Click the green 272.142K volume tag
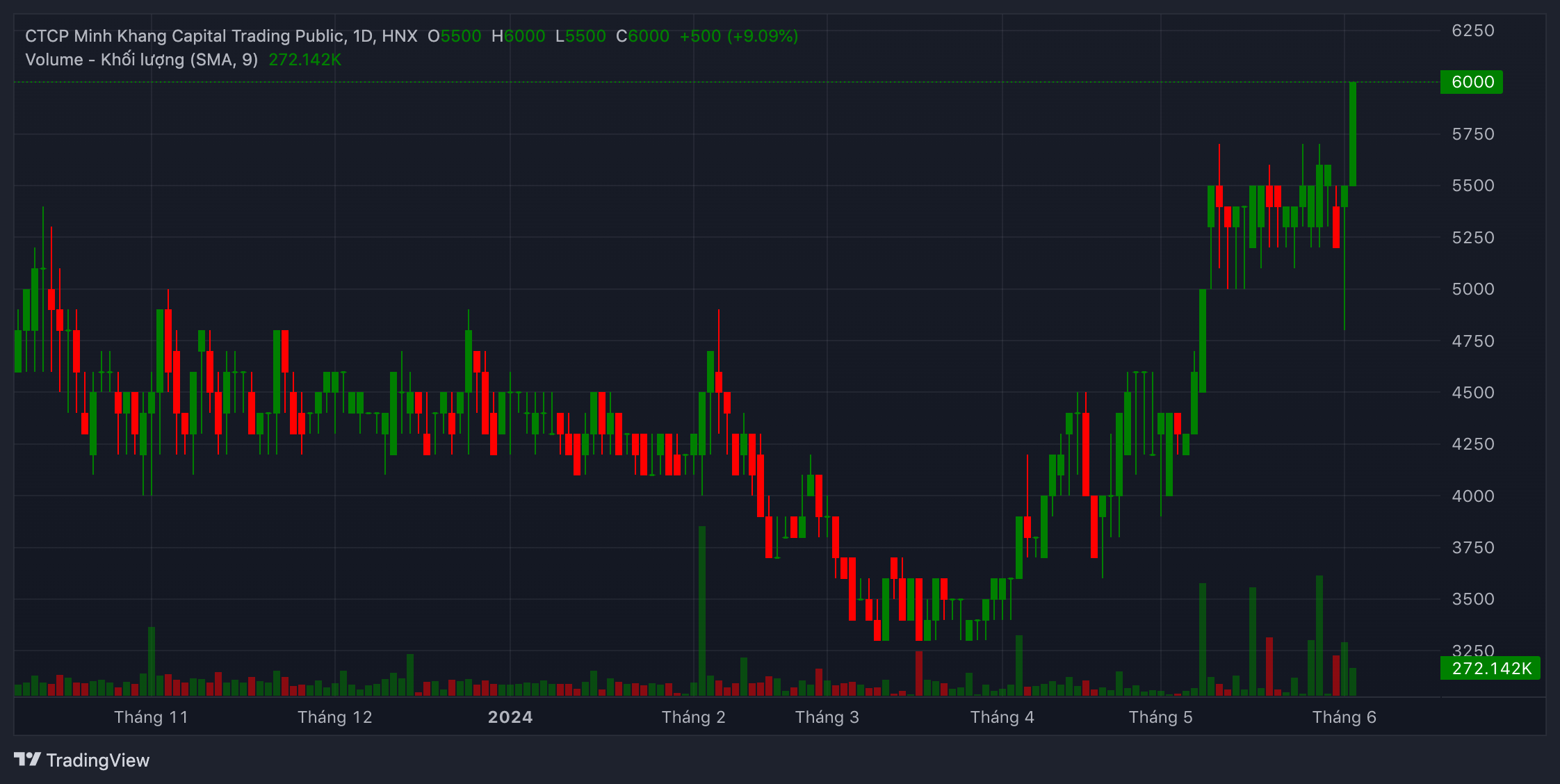Viewport: 1560px width, 784px height. (x=1490, y=669)
